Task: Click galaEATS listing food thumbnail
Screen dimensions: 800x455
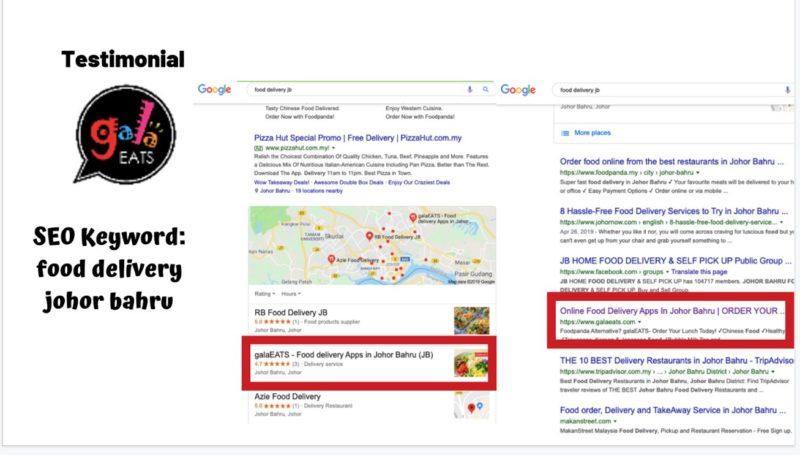Action: click(471, 363)
